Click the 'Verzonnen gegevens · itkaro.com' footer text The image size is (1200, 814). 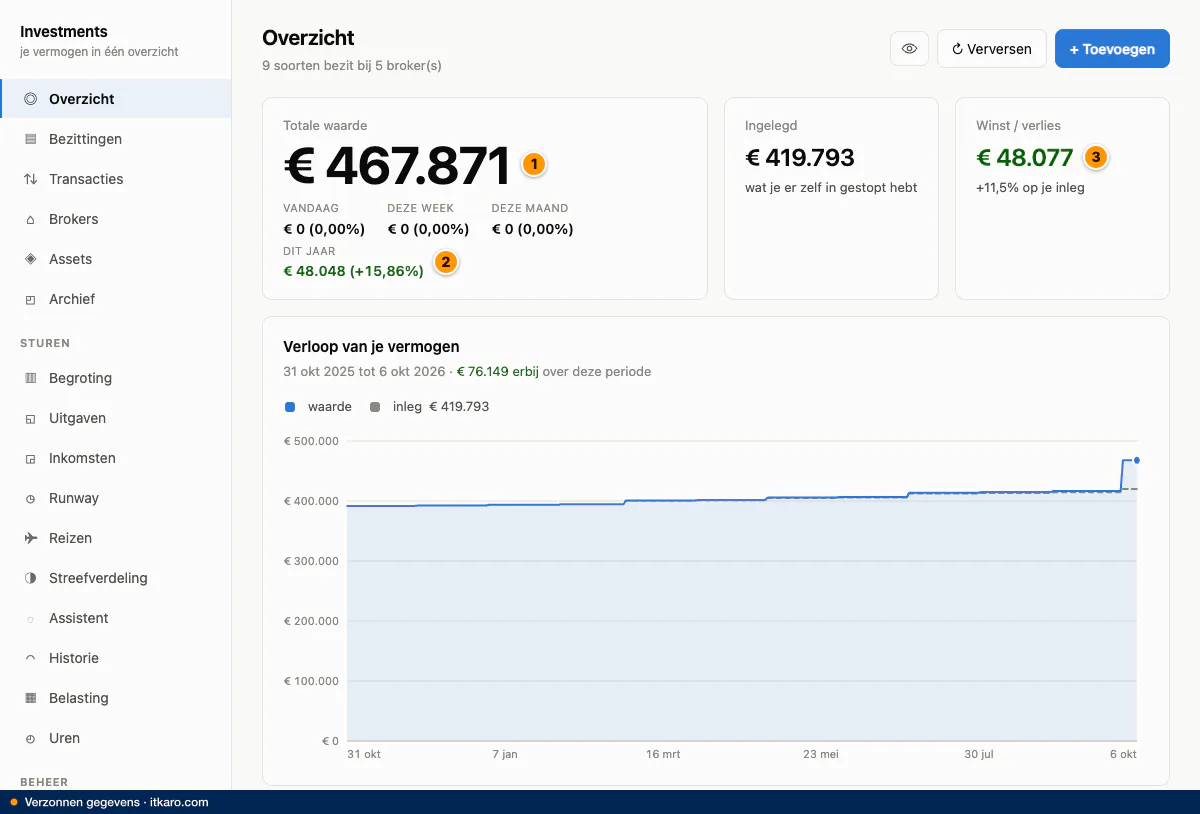(x=116, y=802)
